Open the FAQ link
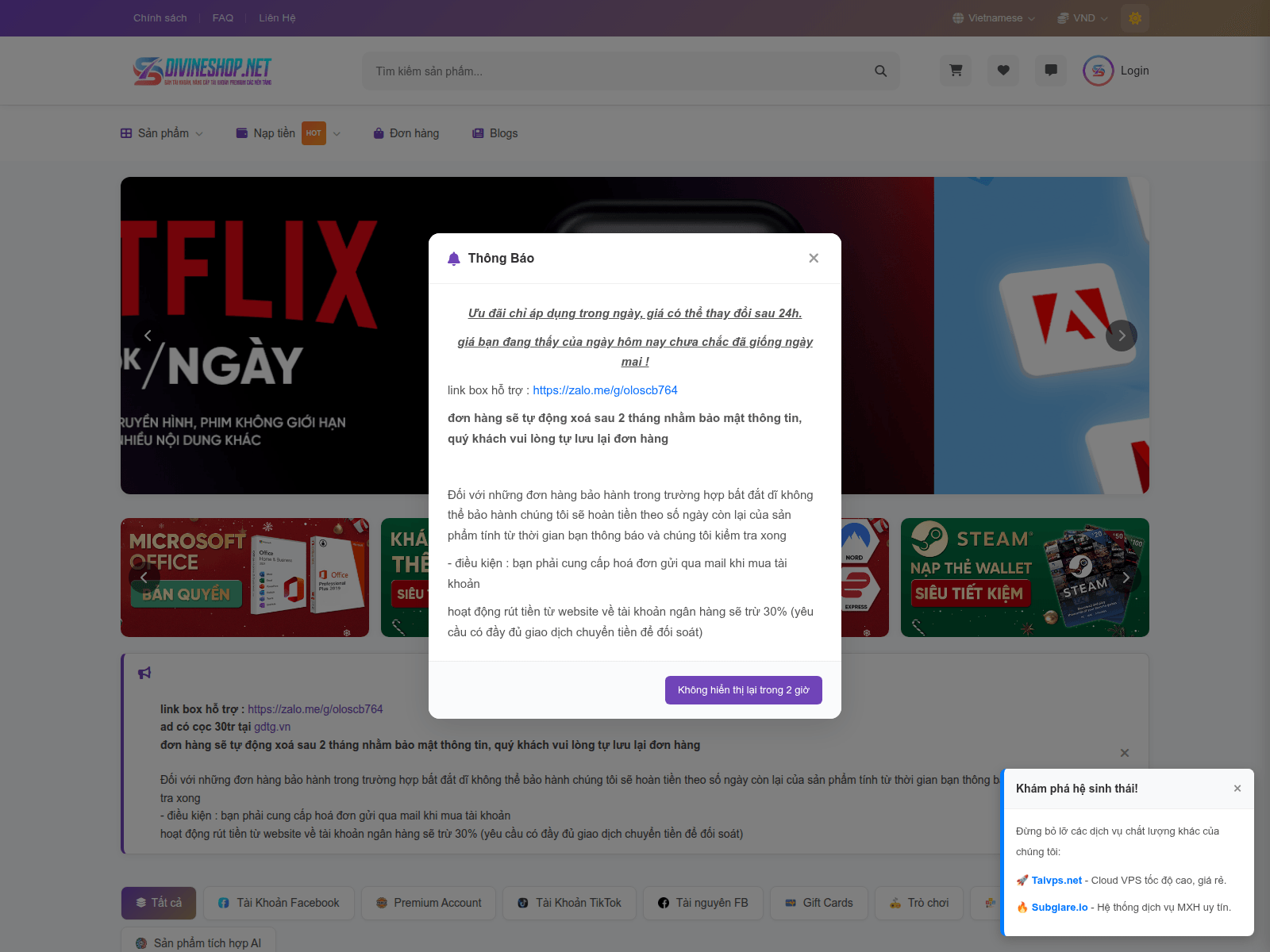Viewport: 1270px width, 952px height. point(223,17)
